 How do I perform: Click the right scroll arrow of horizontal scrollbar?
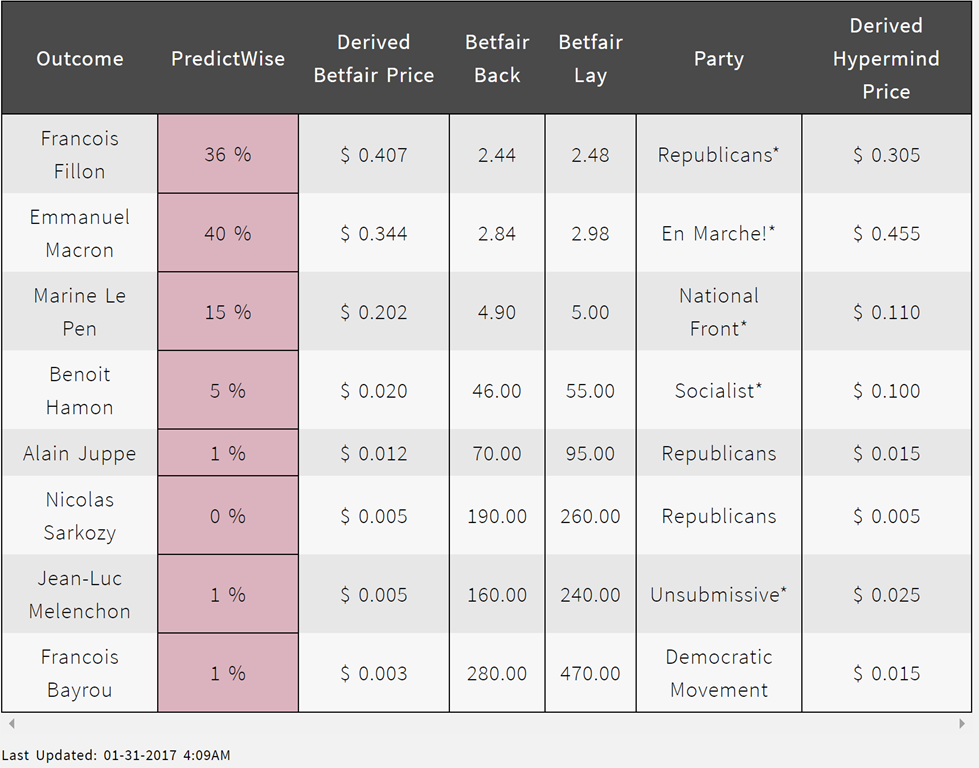click(x=964, y=723)
